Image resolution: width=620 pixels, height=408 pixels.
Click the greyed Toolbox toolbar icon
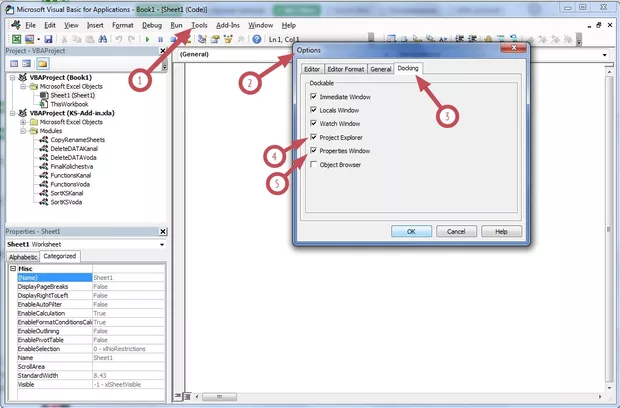pos(241,39)
